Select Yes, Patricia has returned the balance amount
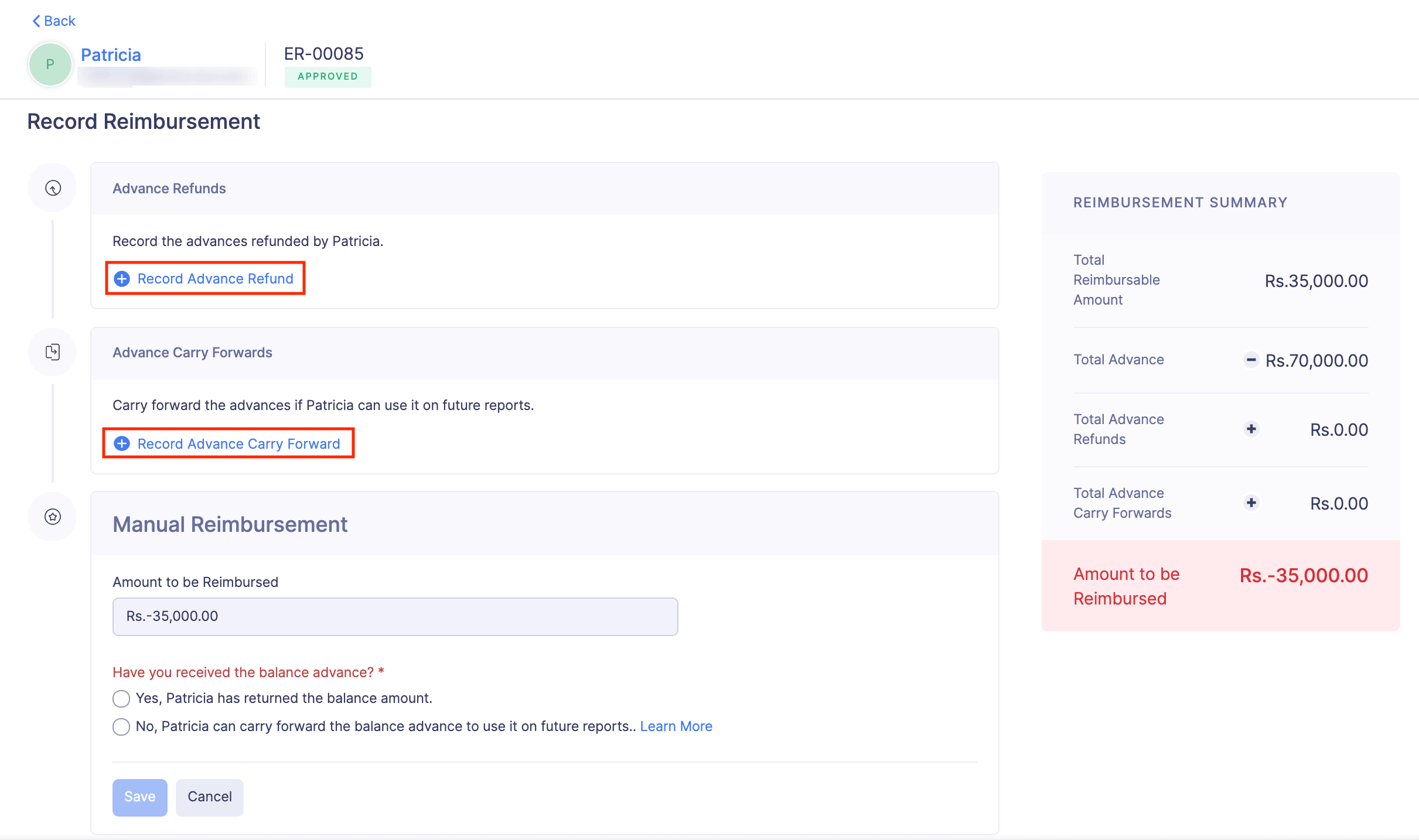The width and height of the screenshot is (1419, 840). pos(121,698)
